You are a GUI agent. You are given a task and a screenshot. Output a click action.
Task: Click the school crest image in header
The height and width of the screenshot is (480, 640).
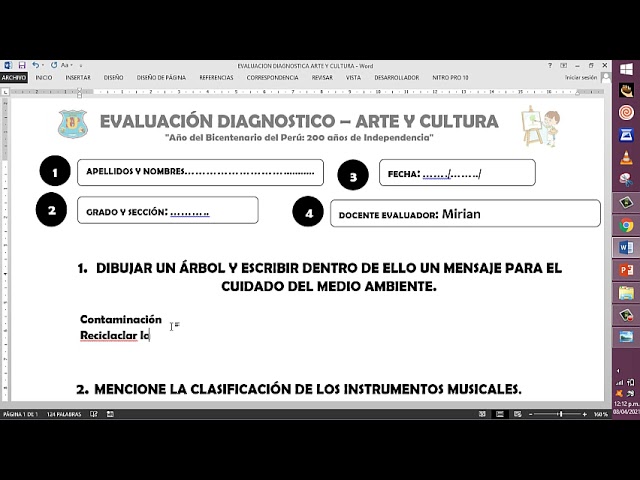click(73, 124)
